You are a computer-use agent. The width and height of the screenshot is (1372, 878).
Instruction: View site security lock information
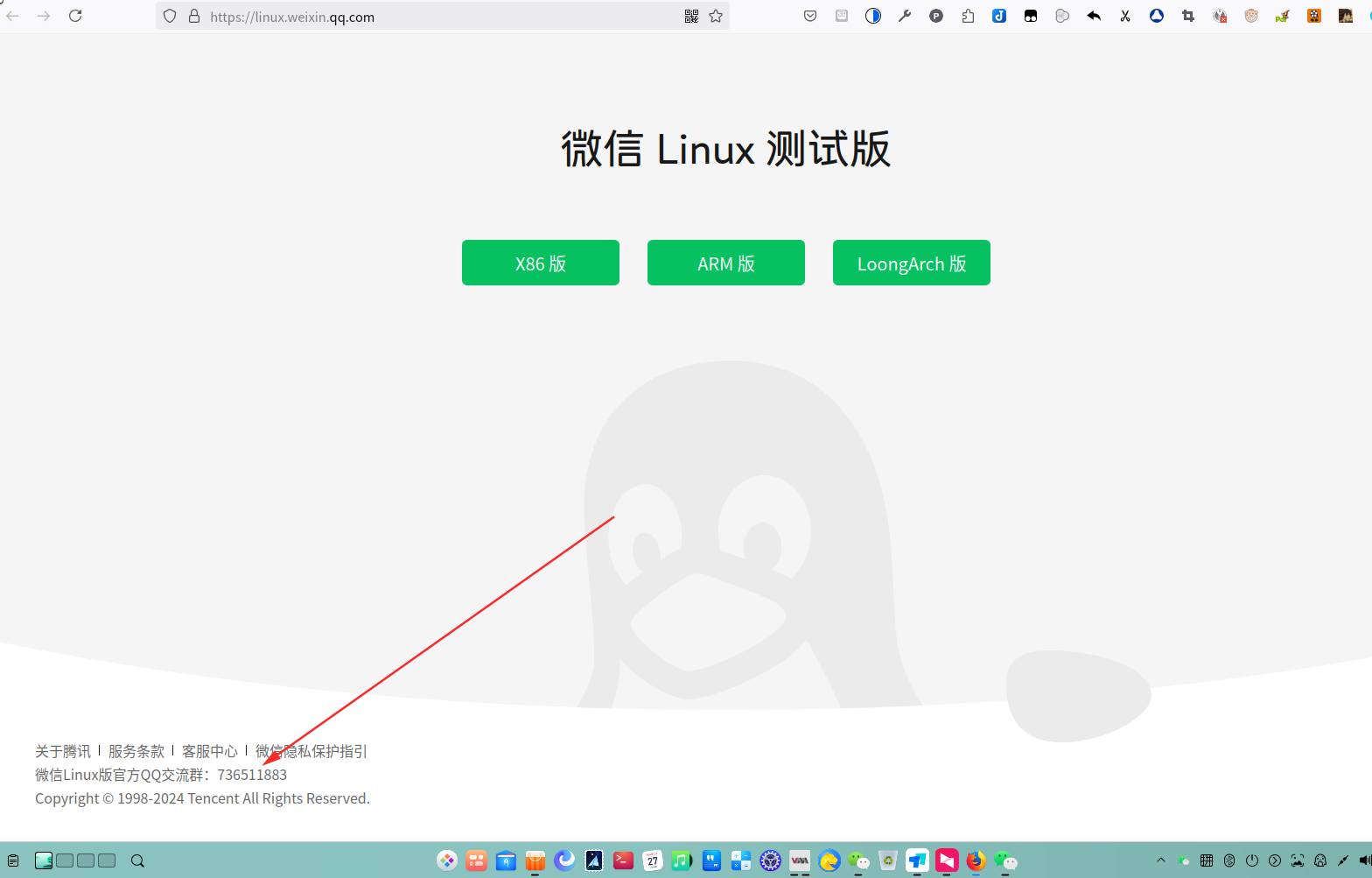[x=194, y=16]
